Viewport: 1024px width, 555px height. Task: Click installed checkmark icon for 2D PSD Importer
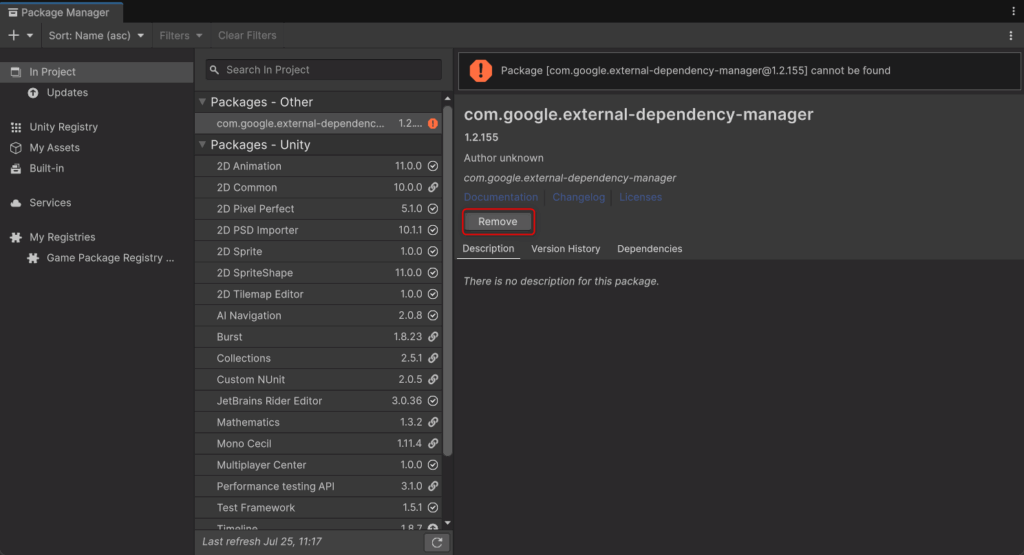(x=433, y=230)
